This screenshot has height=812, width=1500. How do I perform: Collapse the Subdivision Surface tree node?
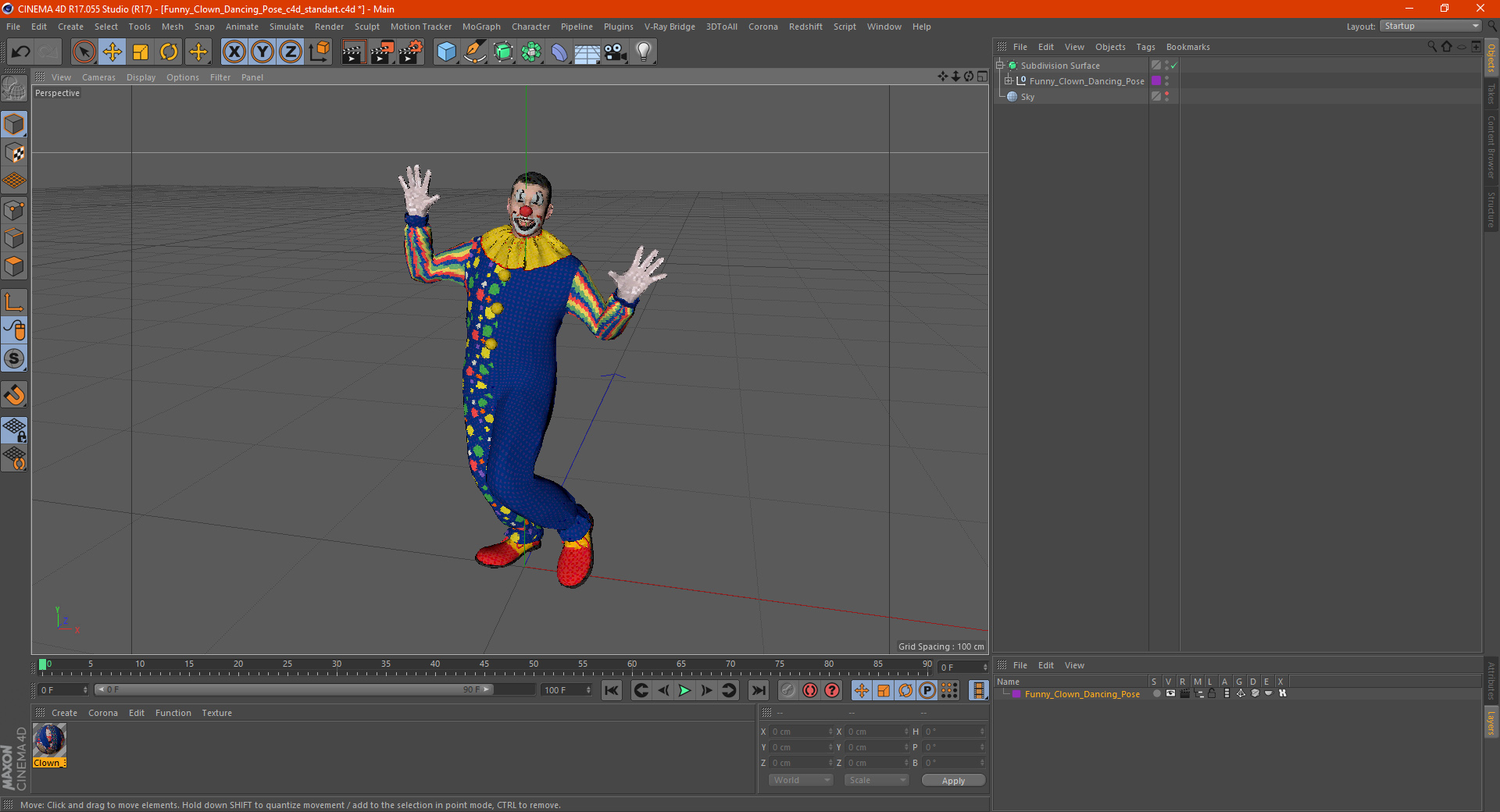pyautogui.click(x=999, y=66)
